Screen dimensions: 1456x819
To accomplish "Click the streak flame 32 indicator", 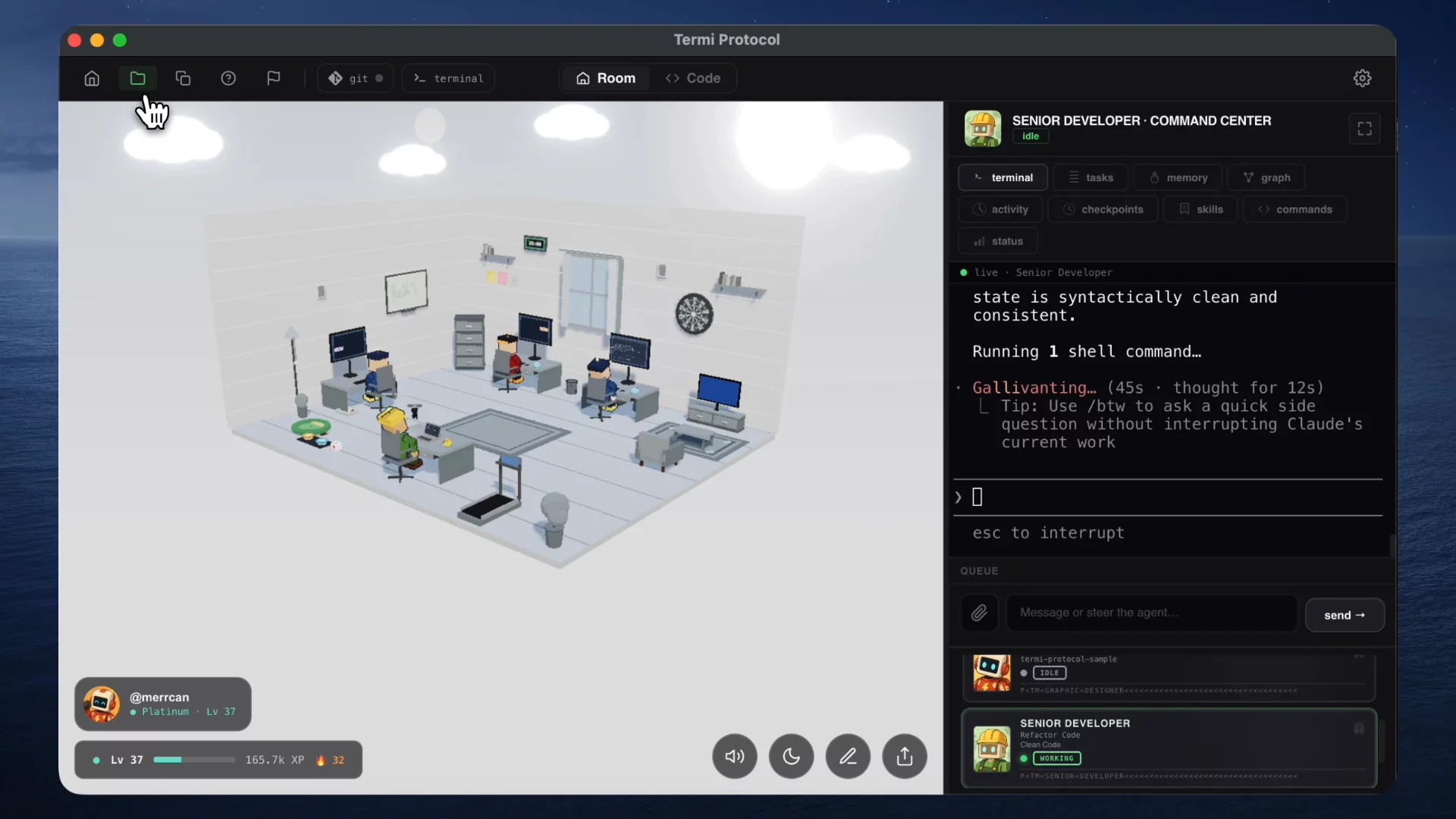I will click(331, 760).
